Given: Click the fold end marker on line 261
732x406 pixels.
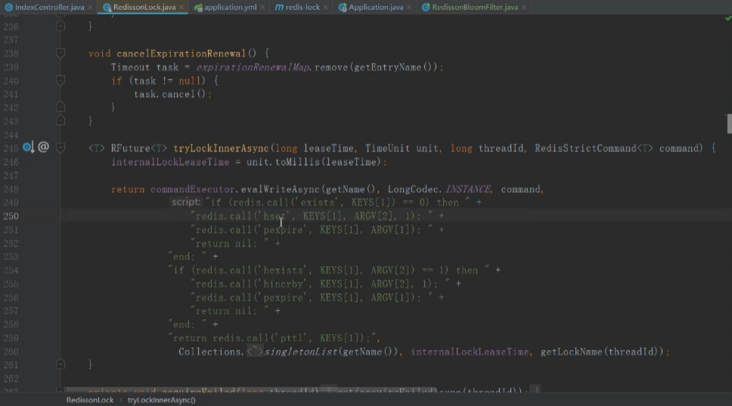Looking at the screenshot, I should pyautogui.click(x=60, y=364).
